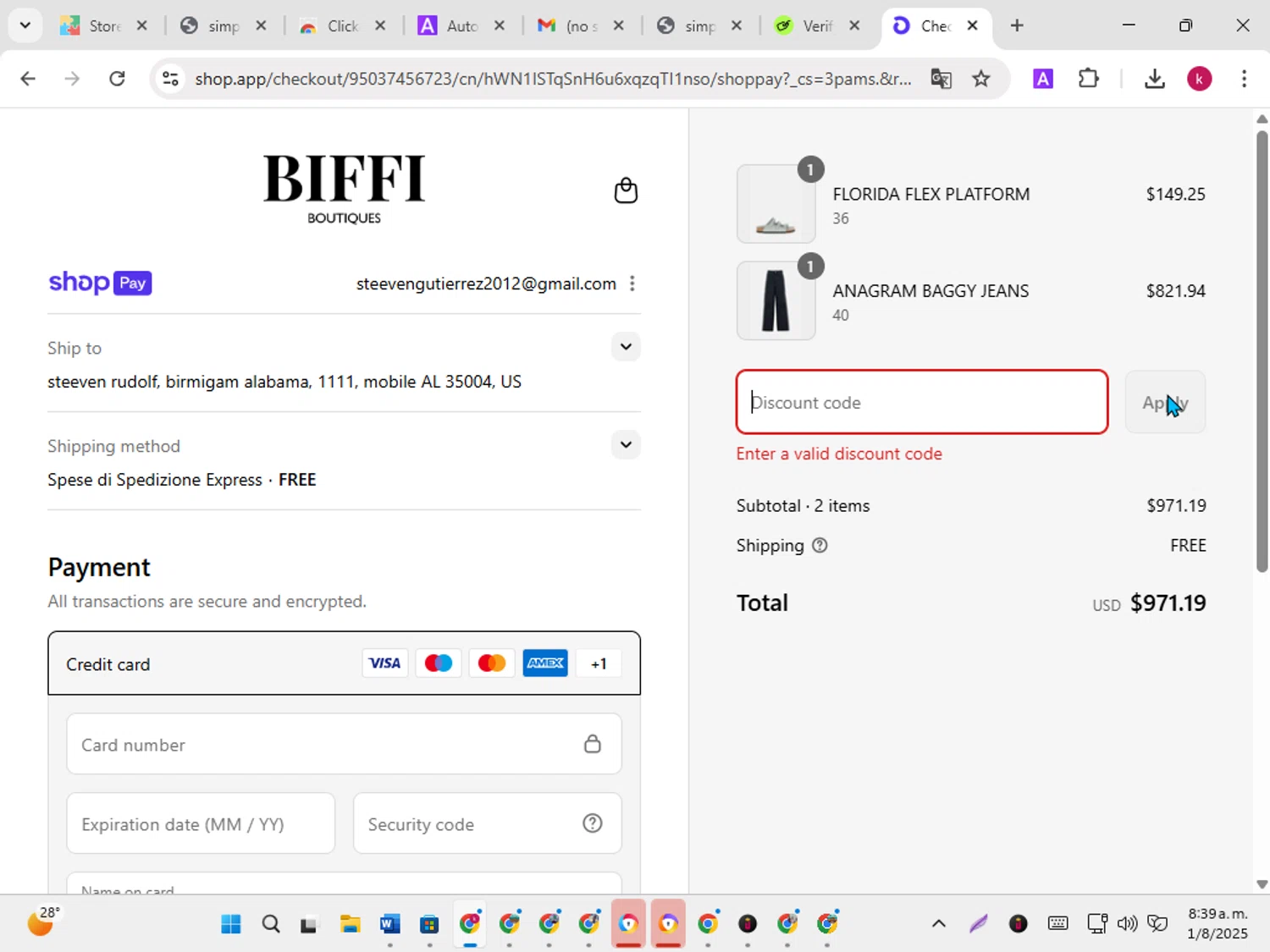Viewport: 1270px width, 952px height.
Task: Click the card number lock icon
Action: coord(593,744)
